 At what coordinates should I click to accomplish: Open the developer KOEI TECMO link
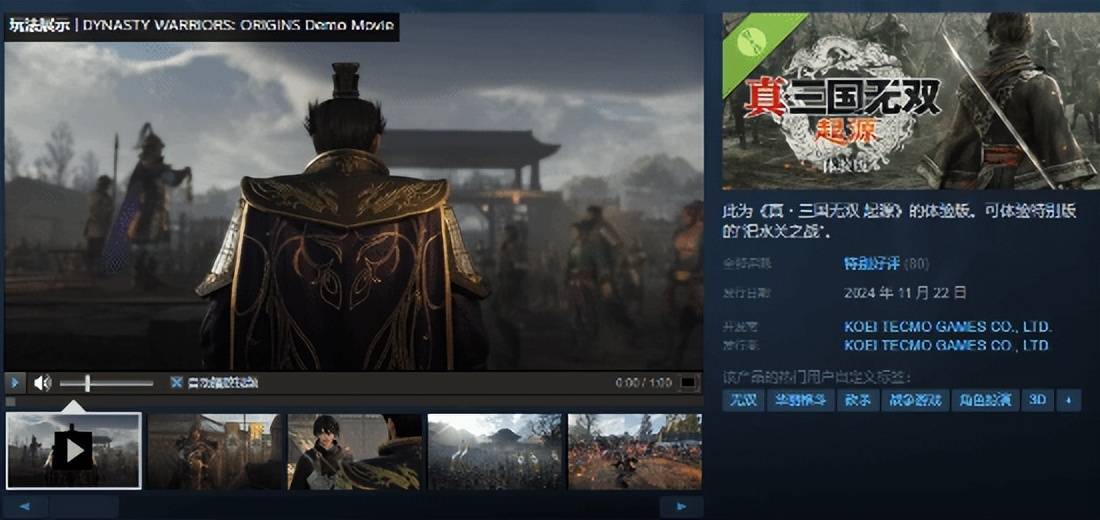pos(947,327)
